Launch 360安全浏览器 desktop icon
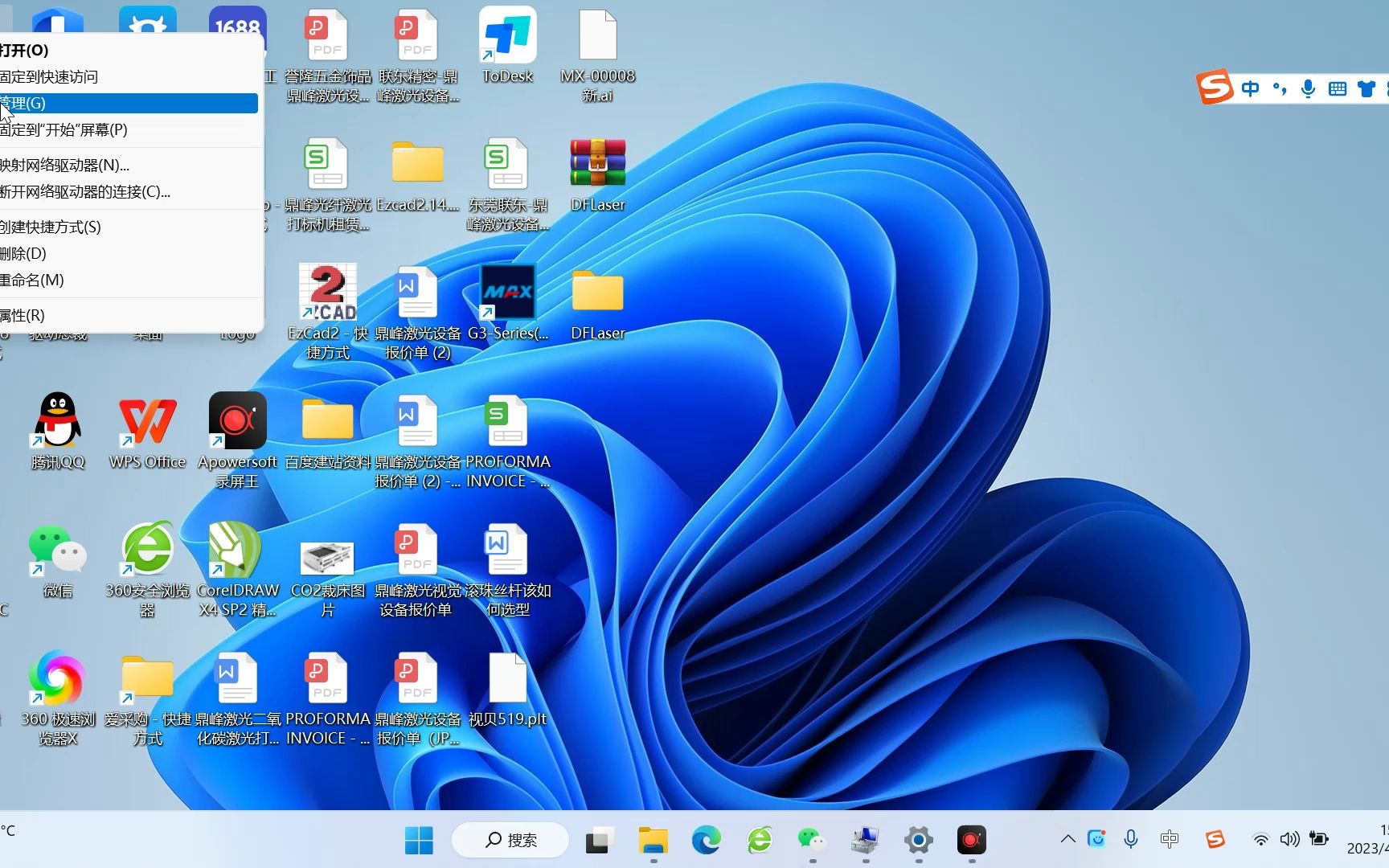The height and width of the screenshot is (868, 1389). point(147,549)
